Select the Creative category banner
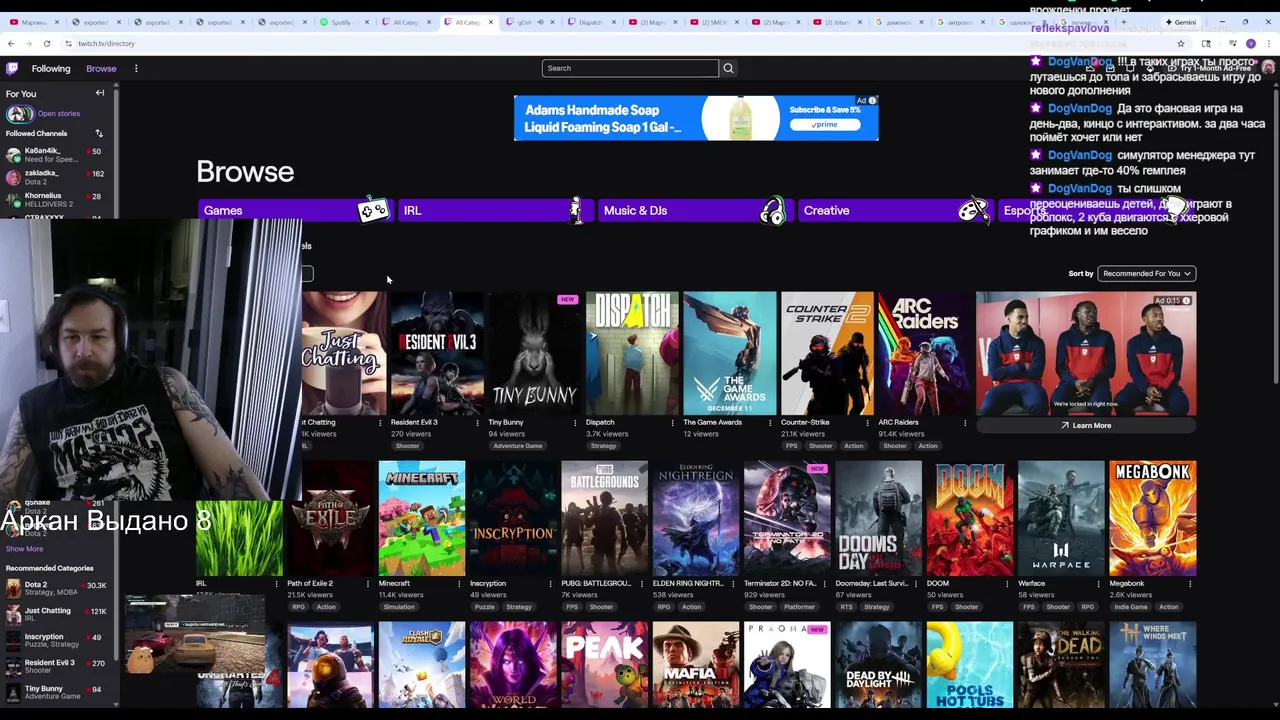Viewport: 1280px width, 720px height. click(895, 210)
